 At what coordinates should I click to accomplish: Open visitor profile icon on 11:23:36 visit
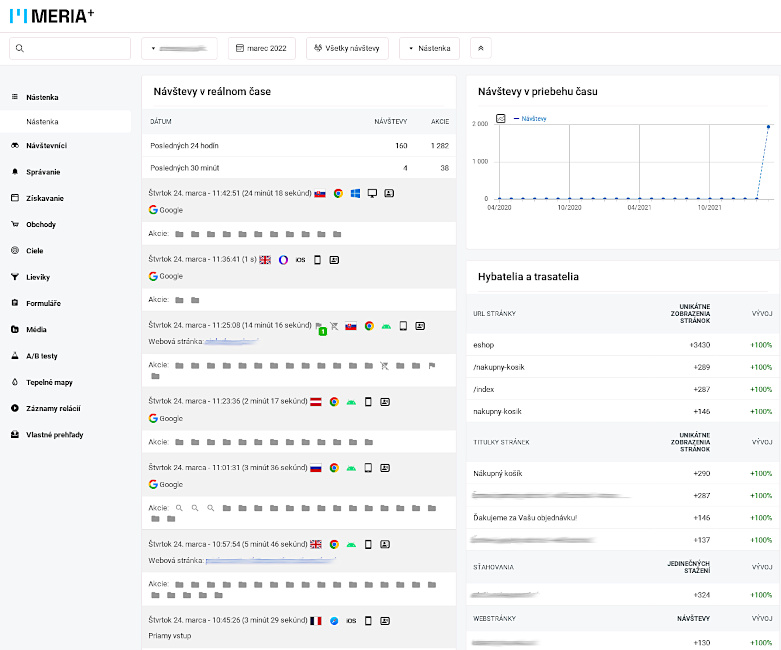click(x=385, y=402)
